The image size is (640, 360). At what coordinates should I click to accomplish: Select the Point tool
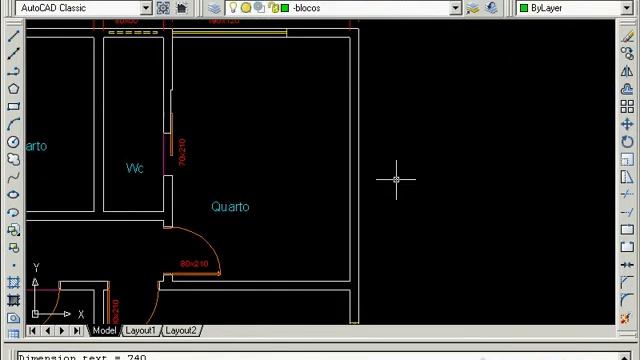point(13,265)
